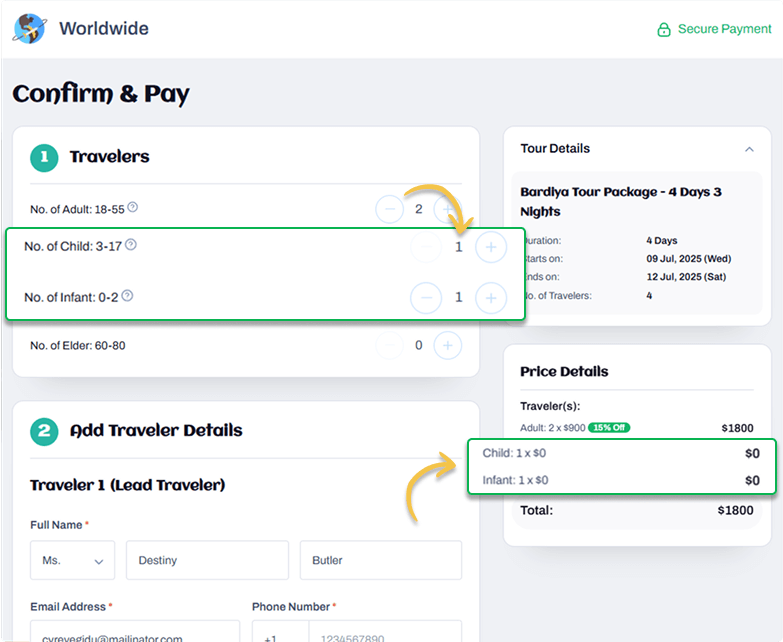Click the Worldwide globe logo icon
This screenshot has width=783, height=642.
[30, 28]
